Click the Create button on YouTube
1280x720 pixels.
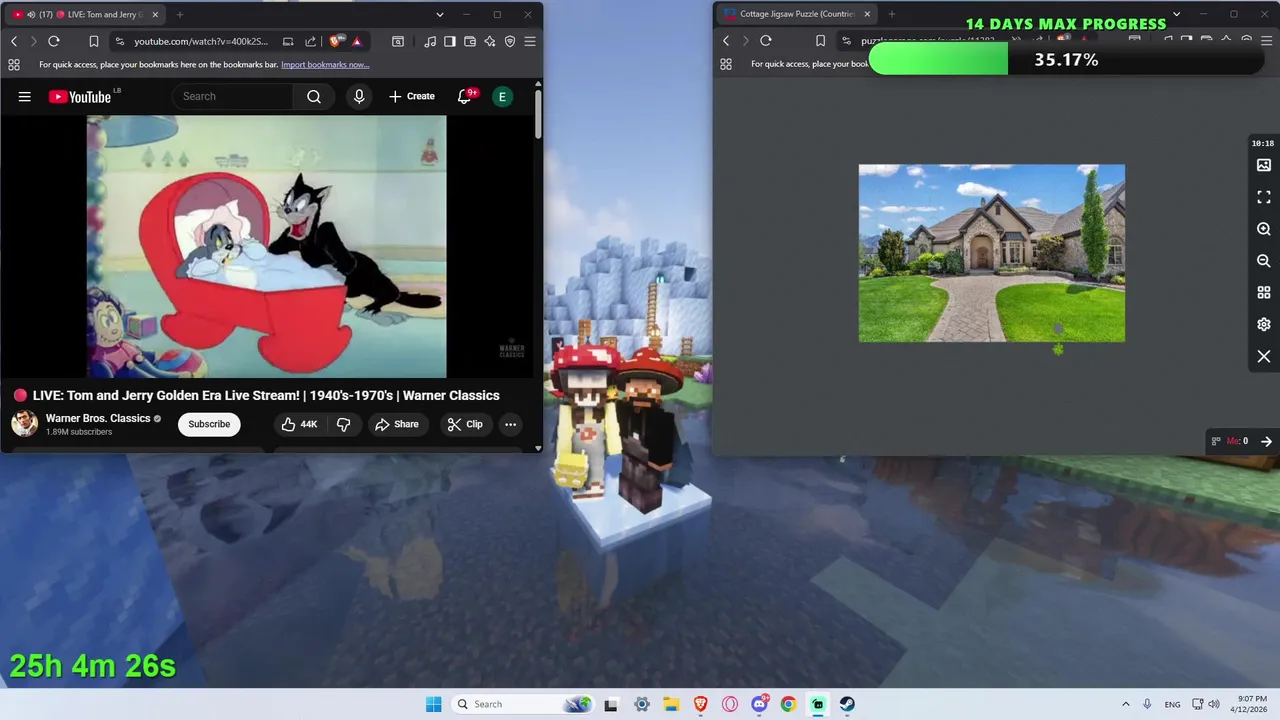[x=412, y=97]
